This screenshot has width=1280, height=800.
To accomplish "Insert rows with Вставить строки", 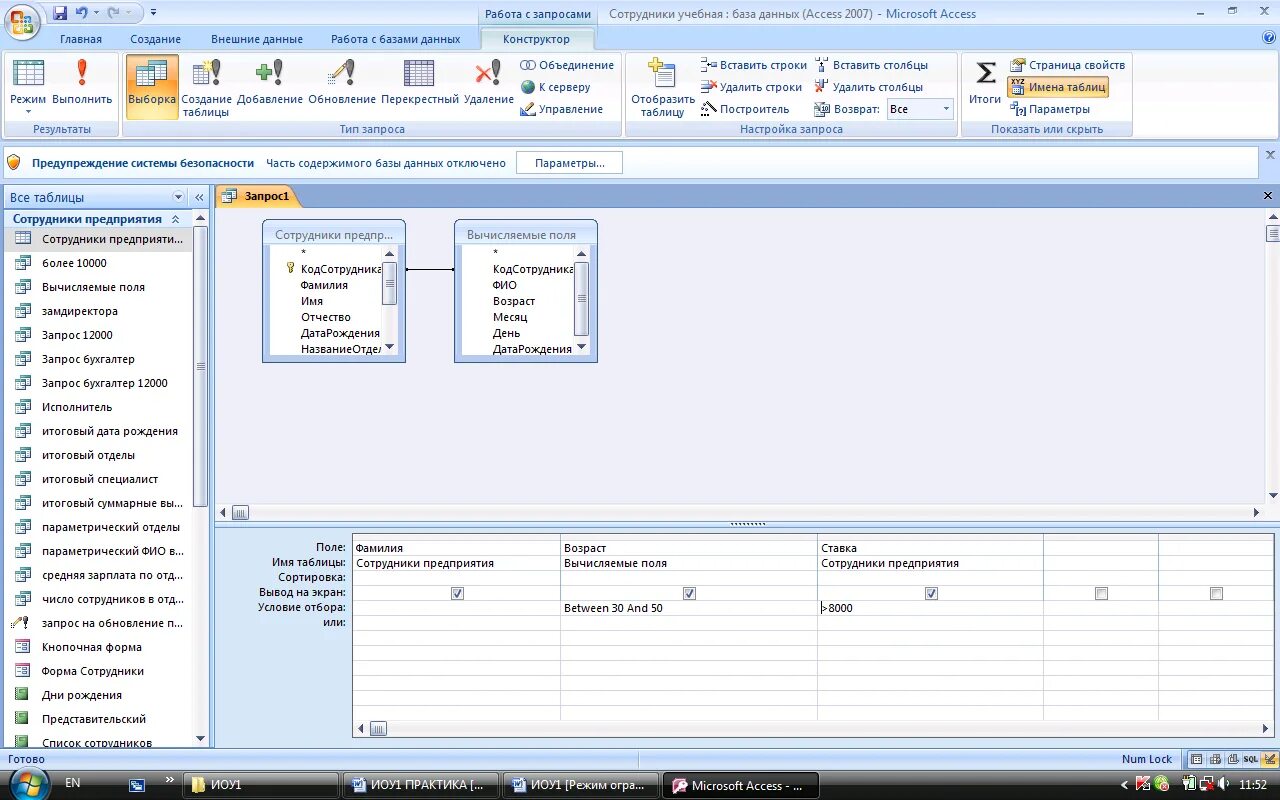I will click(754, 65).
